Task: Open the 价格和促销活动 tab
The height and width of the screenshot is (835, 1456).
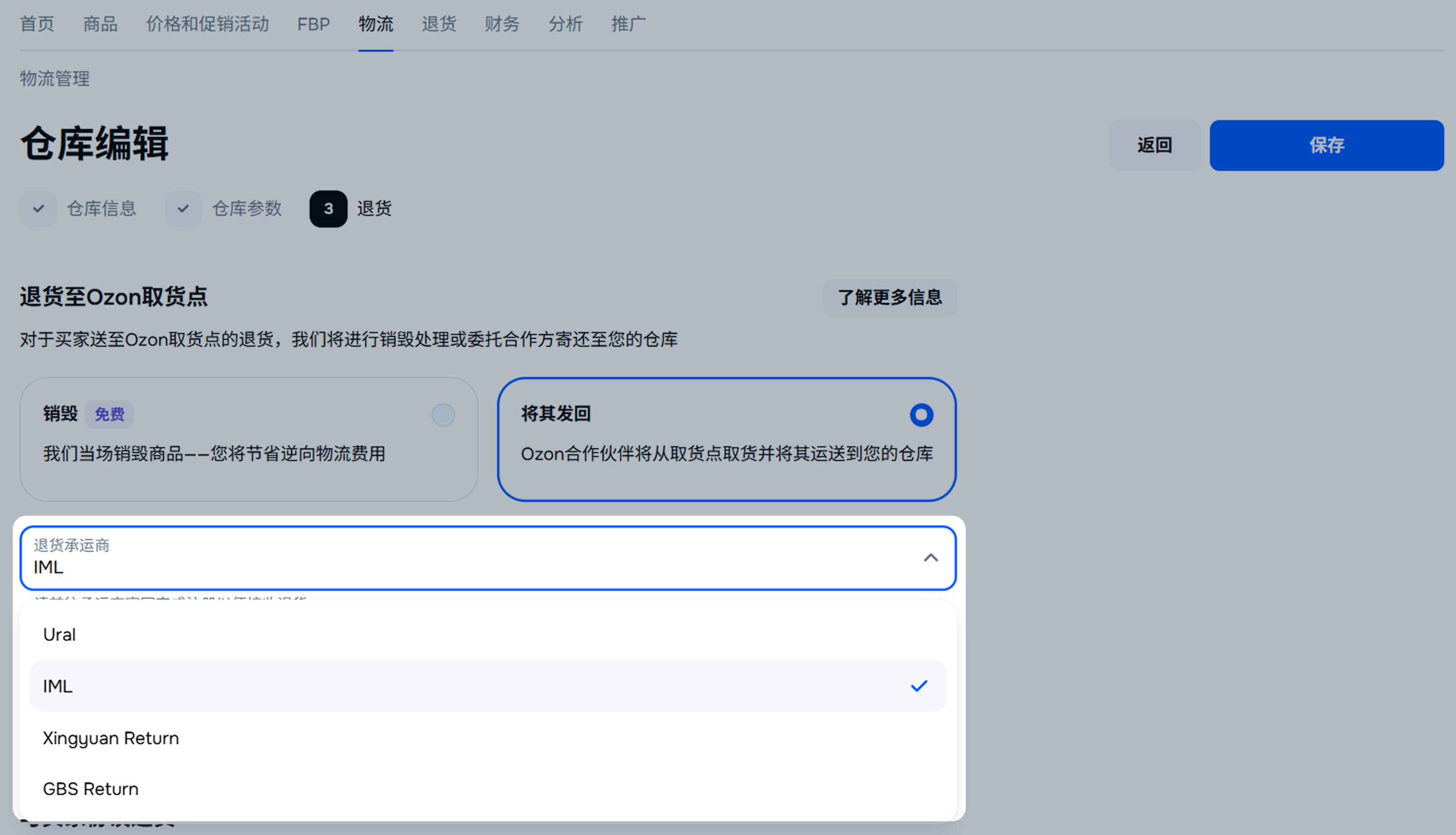Action: (208, 24)
